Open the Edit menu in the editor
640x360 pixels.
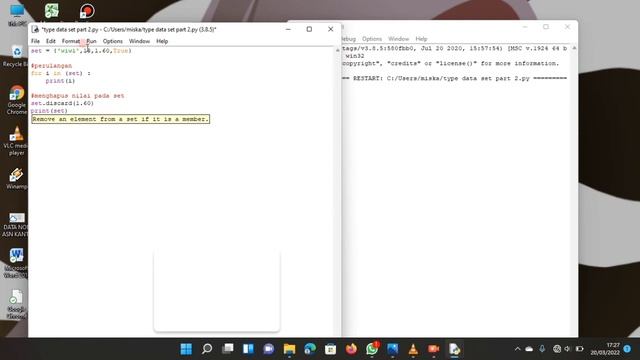click(51, 41)
